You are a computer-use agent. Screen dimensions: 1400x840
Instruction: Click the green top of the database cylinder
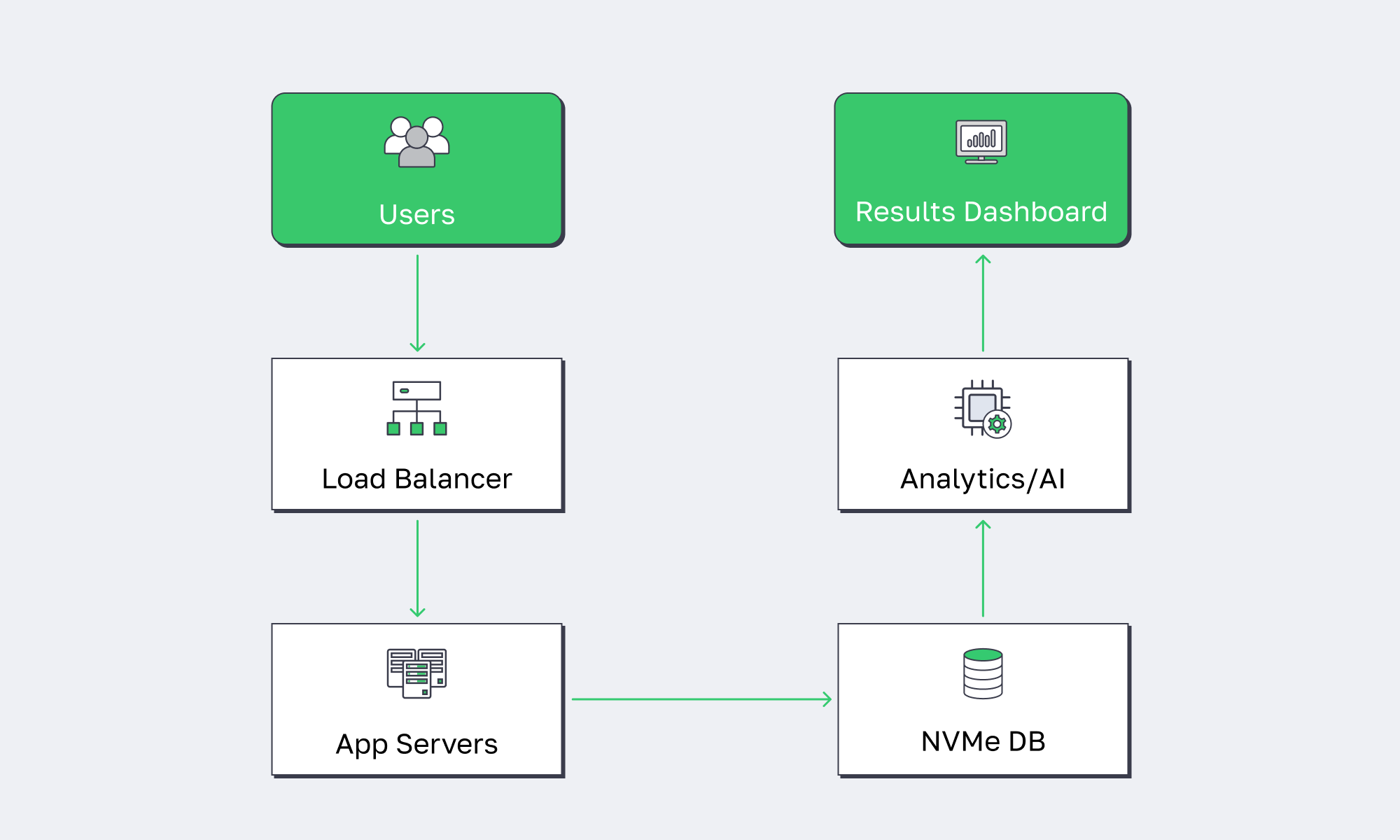983,655
